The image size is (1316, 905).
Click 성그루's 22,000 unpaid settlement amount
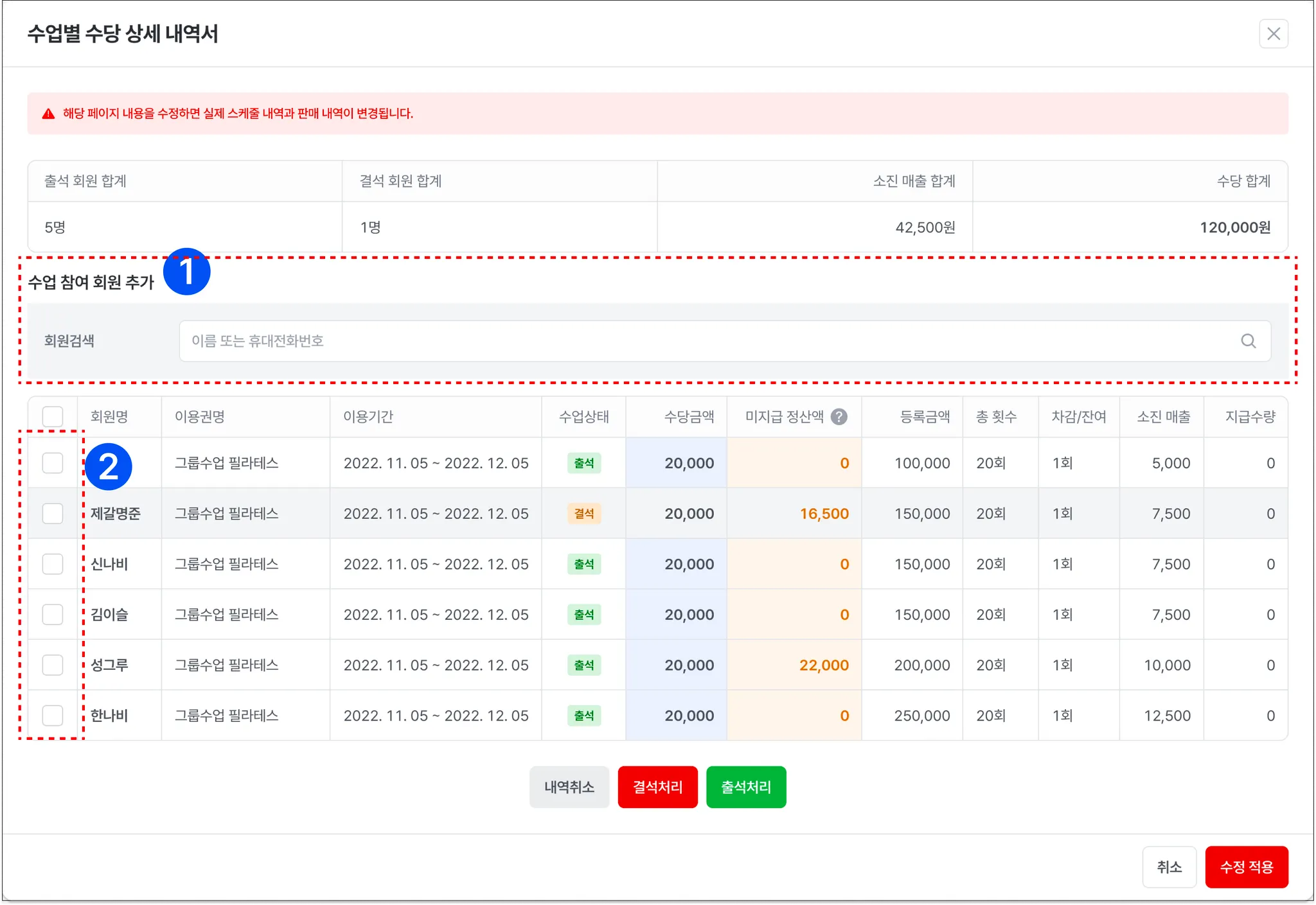click(824, 665)
